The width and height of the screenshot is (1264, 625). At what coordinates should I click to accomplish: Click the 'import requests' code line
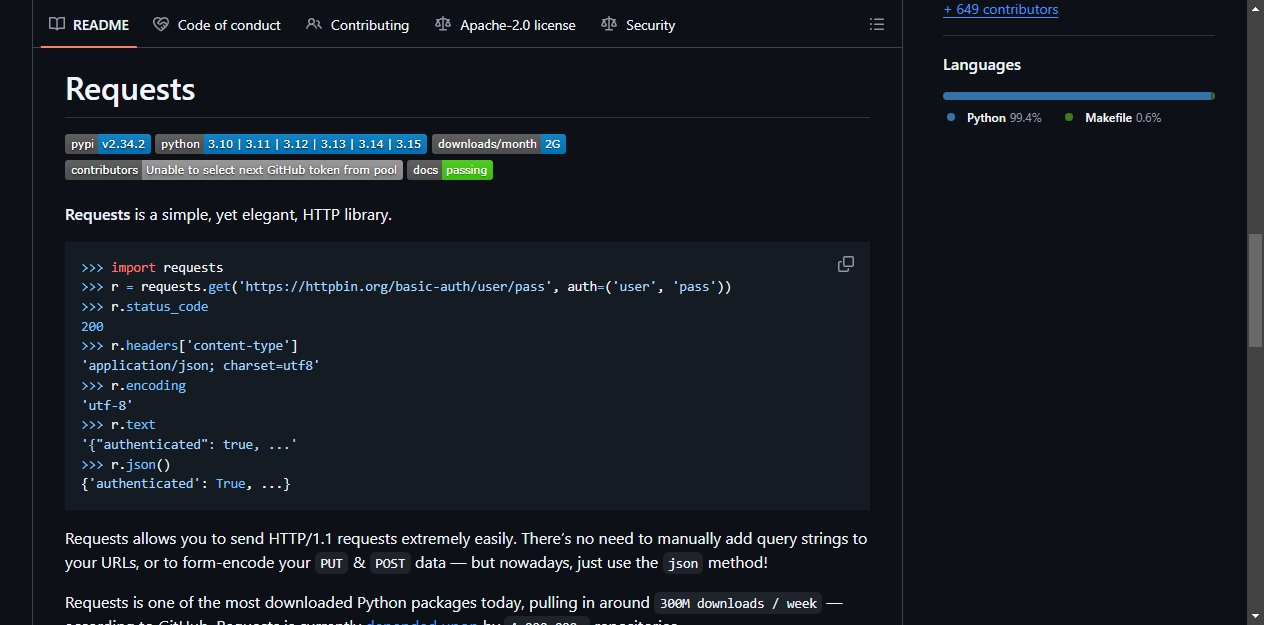152,267
